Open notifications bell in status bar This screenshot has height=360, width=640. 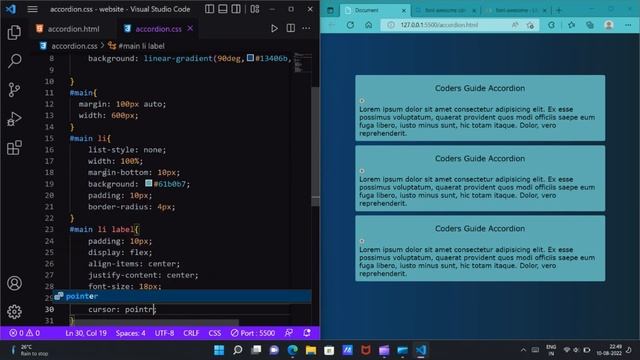[x=307, y=333]
